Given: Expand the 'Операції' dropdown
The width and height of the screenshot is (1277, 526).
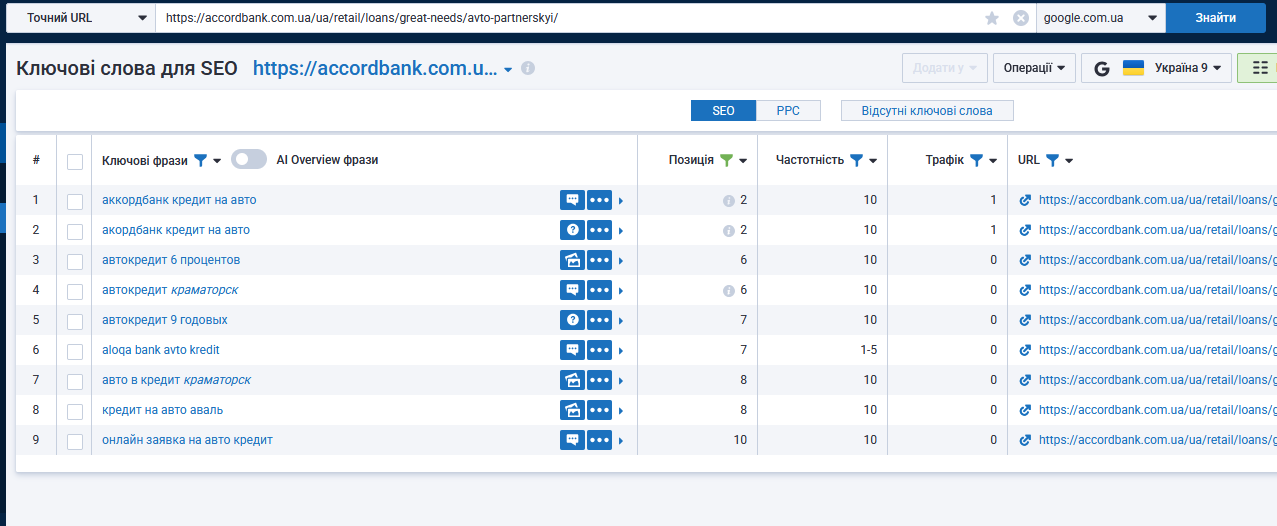Looking at the screenshot, I should pos(1034,68).
